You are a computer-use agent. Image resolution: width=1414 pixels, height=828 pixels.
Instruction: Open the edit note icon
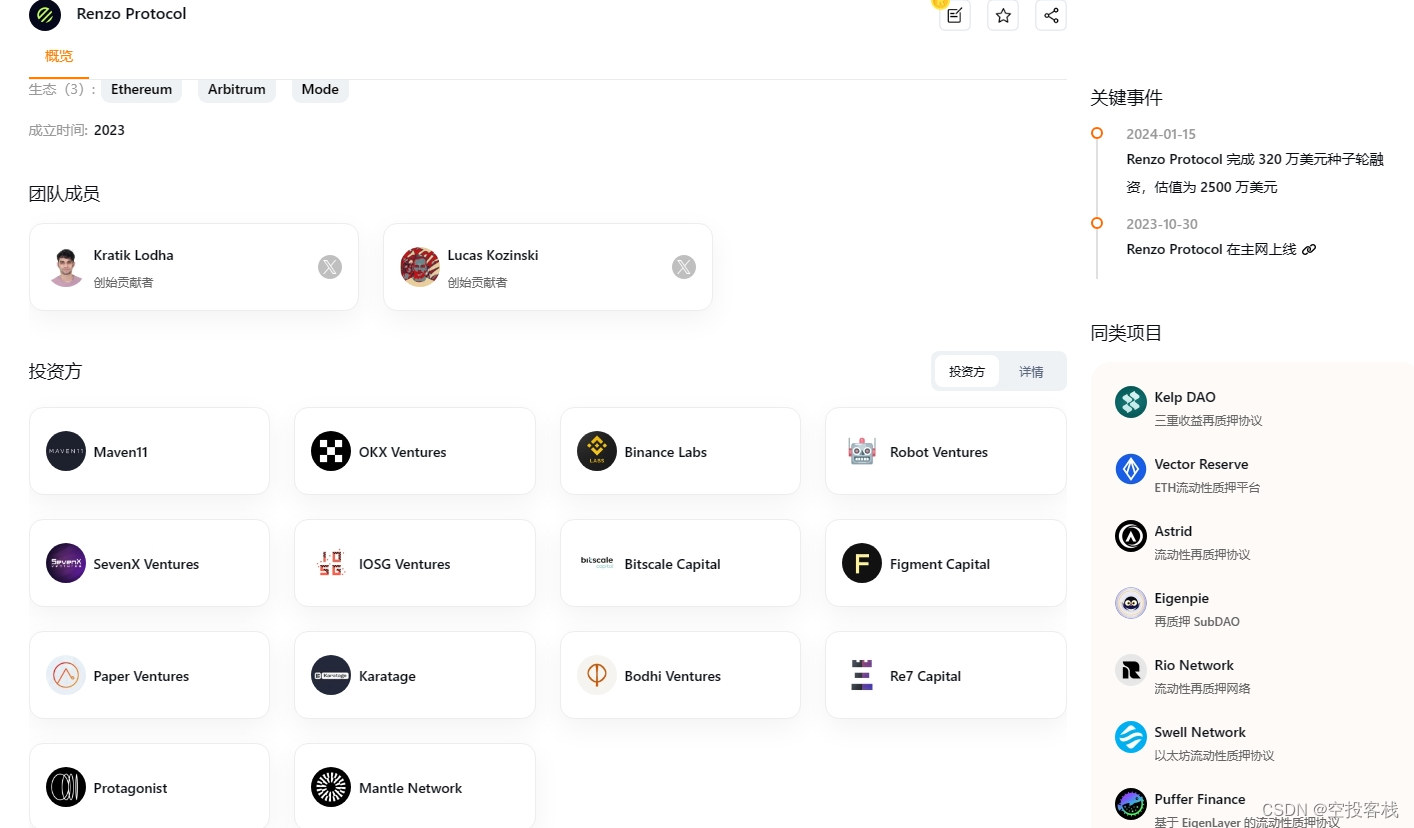955,15
